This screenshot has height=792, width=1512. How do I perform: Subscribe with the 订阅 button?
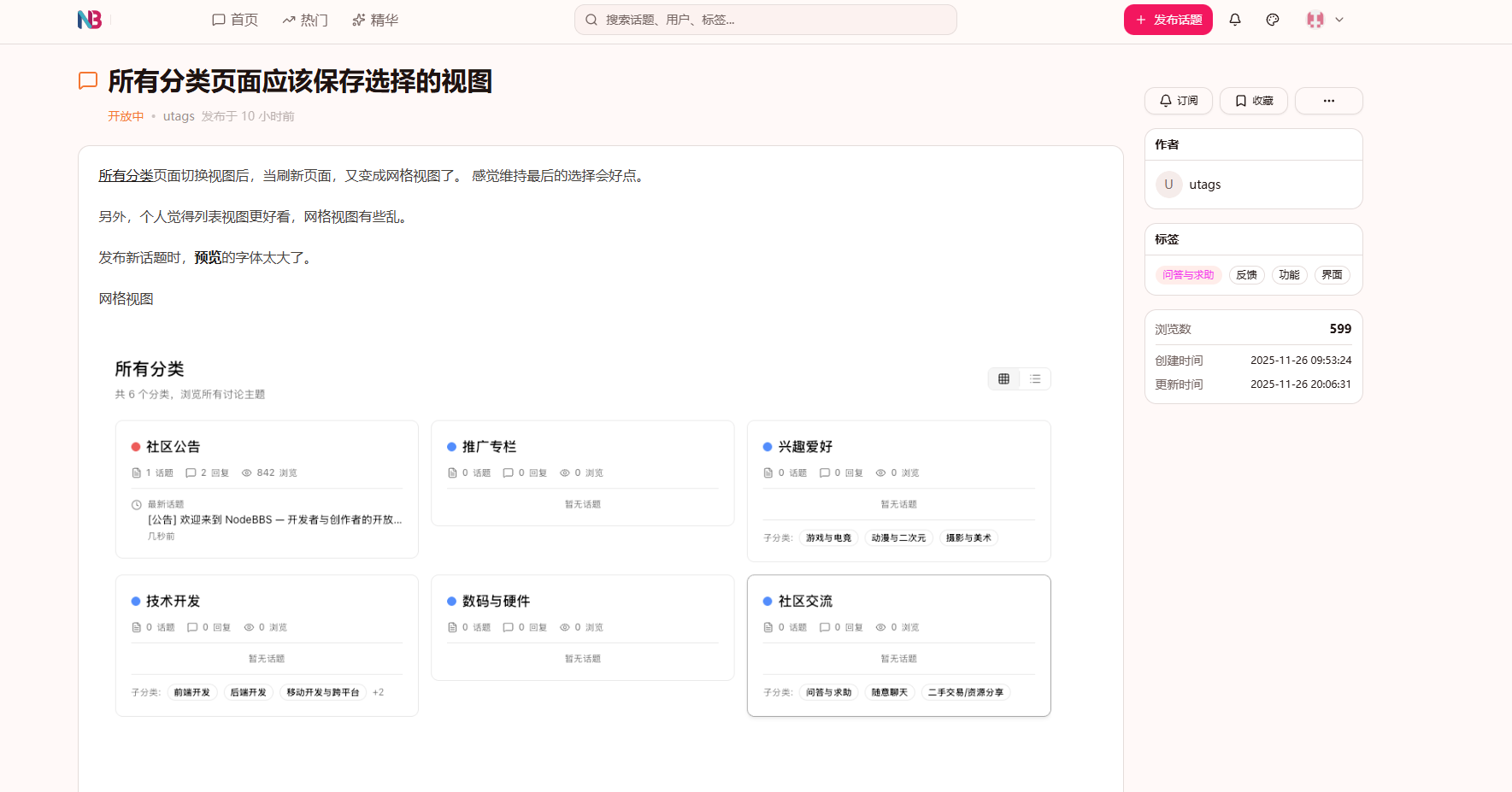tap(1179, 101)
